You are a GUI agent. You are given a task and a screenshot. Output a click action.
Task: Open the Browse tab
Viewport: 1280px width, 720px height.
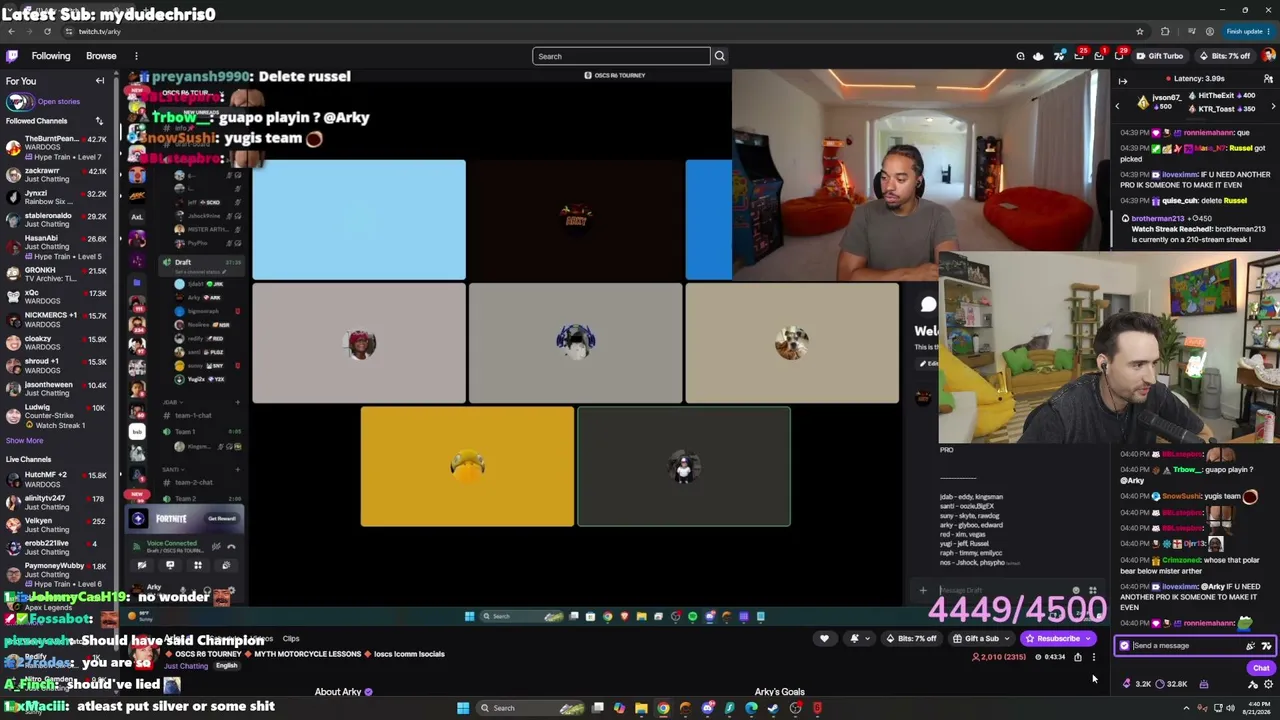(x=101, y=56)
